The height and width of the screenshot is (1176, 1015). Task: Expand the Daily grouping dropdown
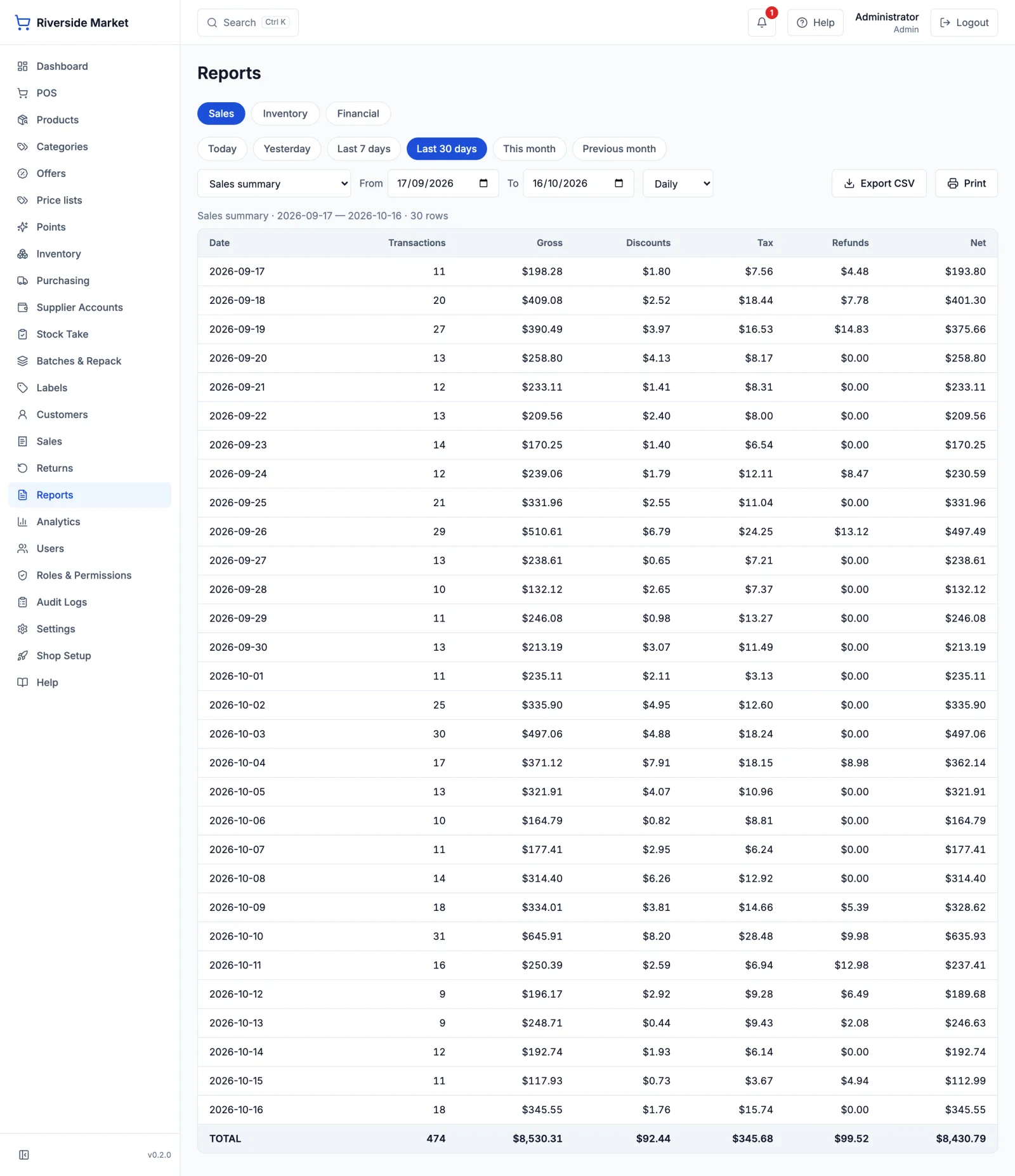[x=678, y=184]
